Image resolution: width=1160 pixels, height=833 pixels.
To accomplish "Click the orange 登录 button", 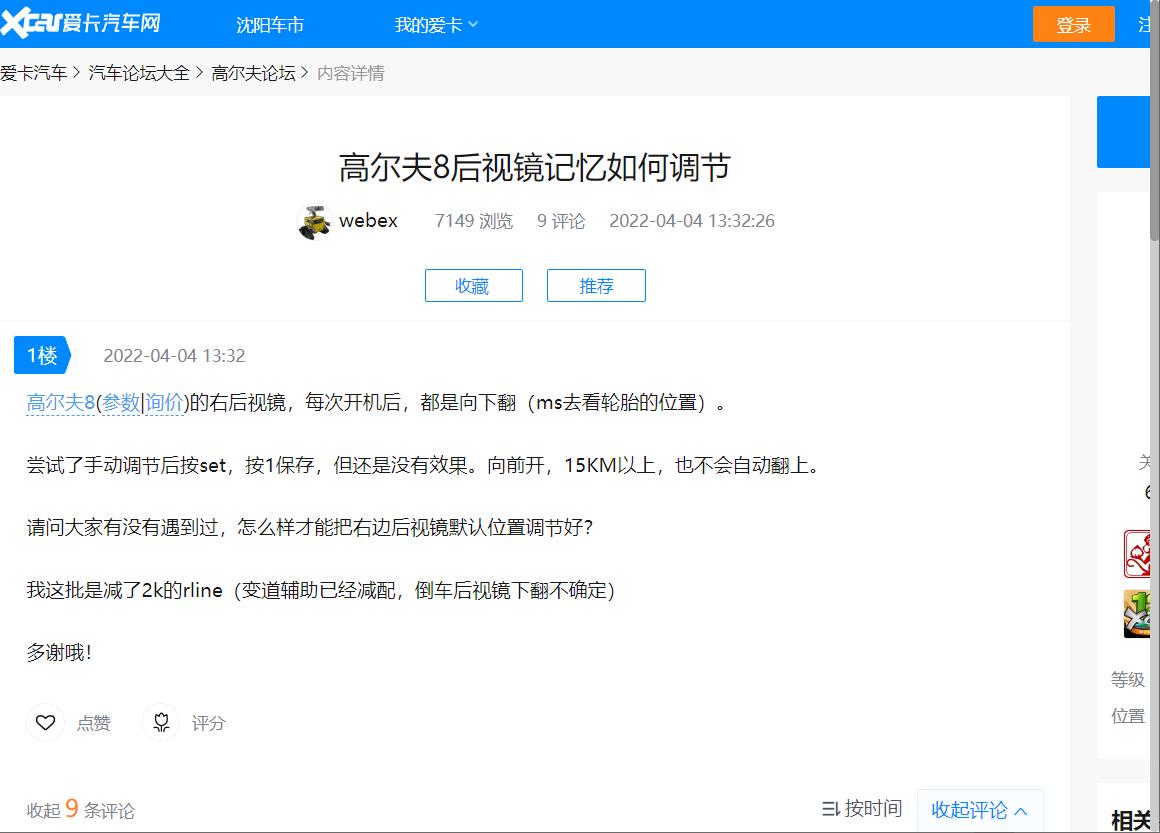I will pyautogui.click(x=1073, y=24).
